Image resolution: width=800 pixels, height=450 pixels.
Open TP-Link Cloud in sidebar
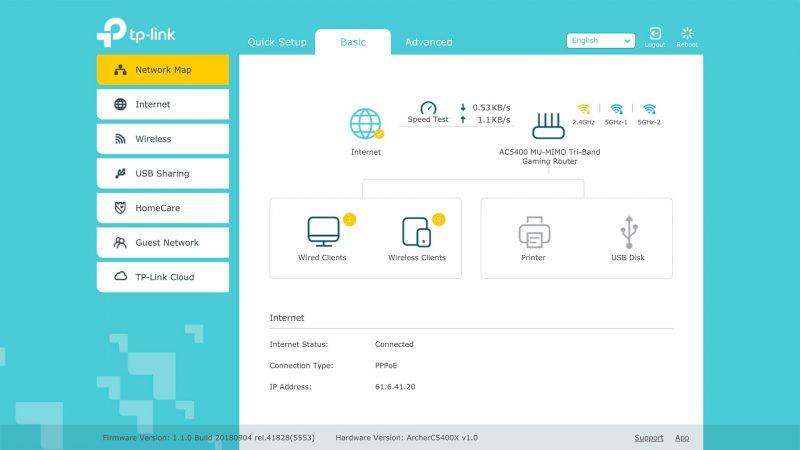pyautogui.click(x=163, y=277)
